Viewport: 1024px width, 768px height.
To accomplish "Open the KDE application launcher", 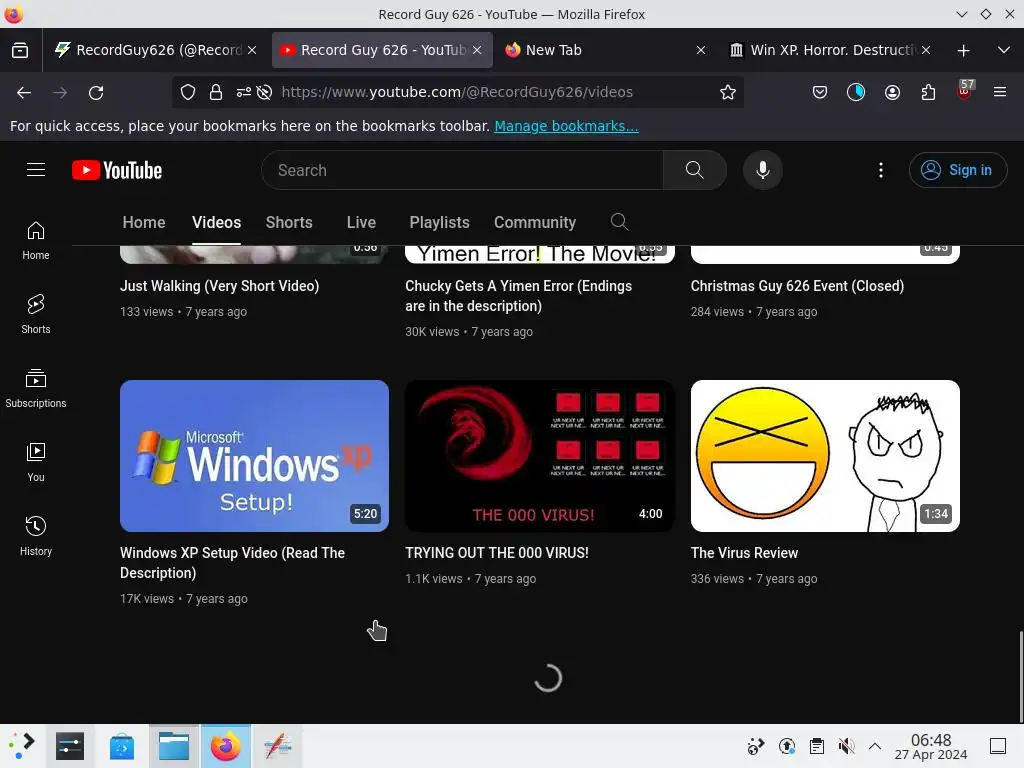I will coord(22,746).
